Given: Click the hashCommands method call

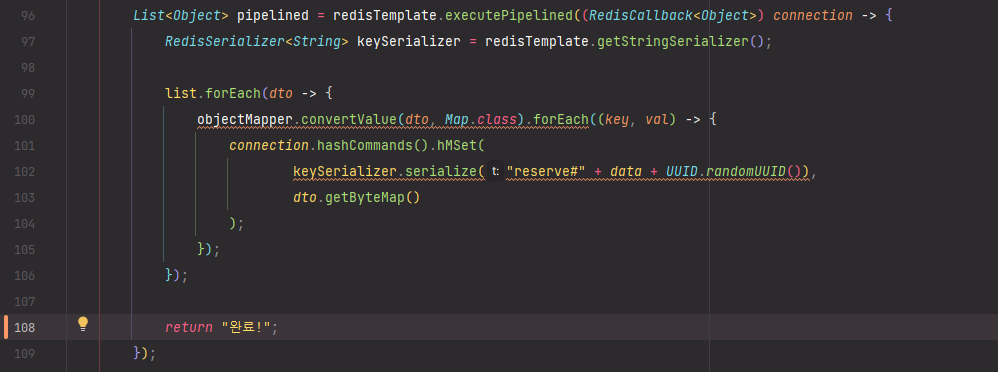Looking at the screenshot, I should coord(364,146).
